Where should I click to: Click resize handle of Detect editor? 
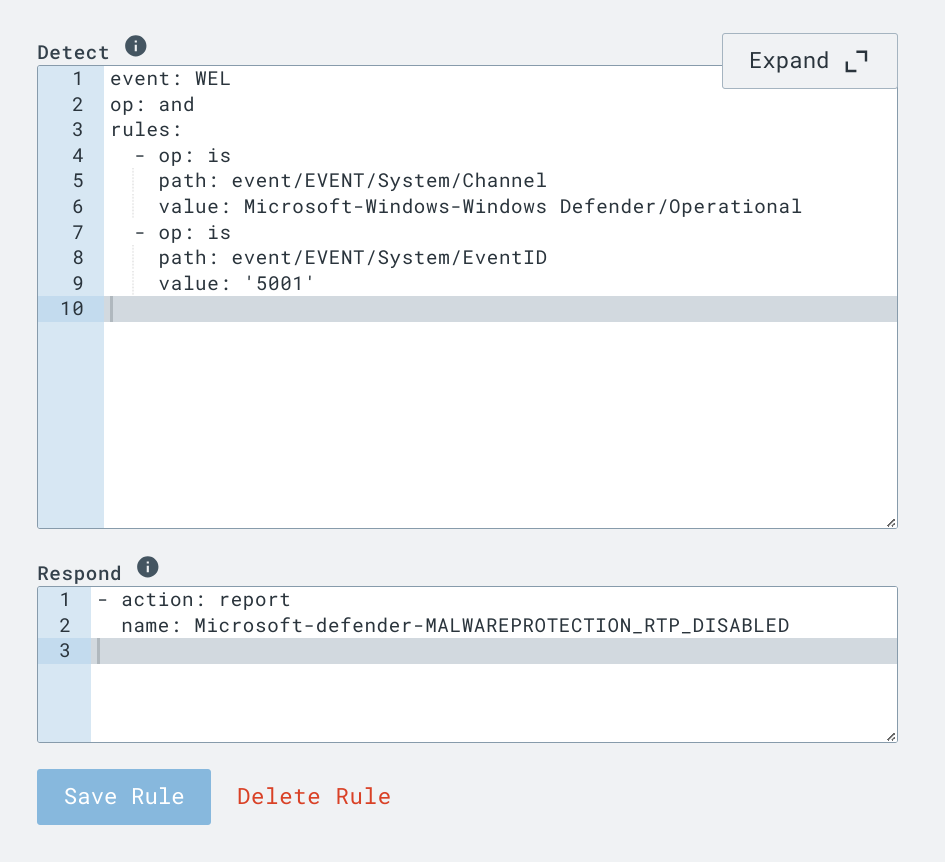tap(891, 523)
